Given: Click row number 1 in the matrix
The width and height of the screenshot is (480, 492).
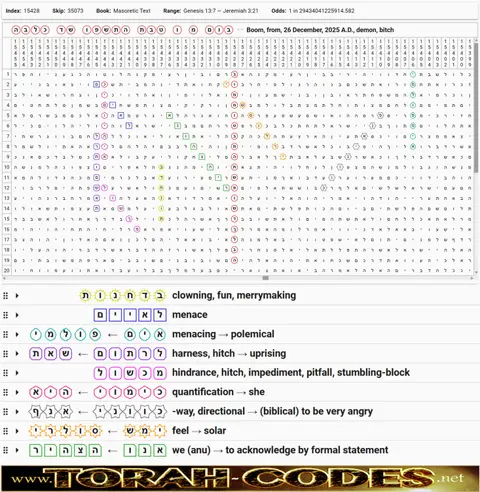Looking at the screenshot, I should [x=7, y=74].
